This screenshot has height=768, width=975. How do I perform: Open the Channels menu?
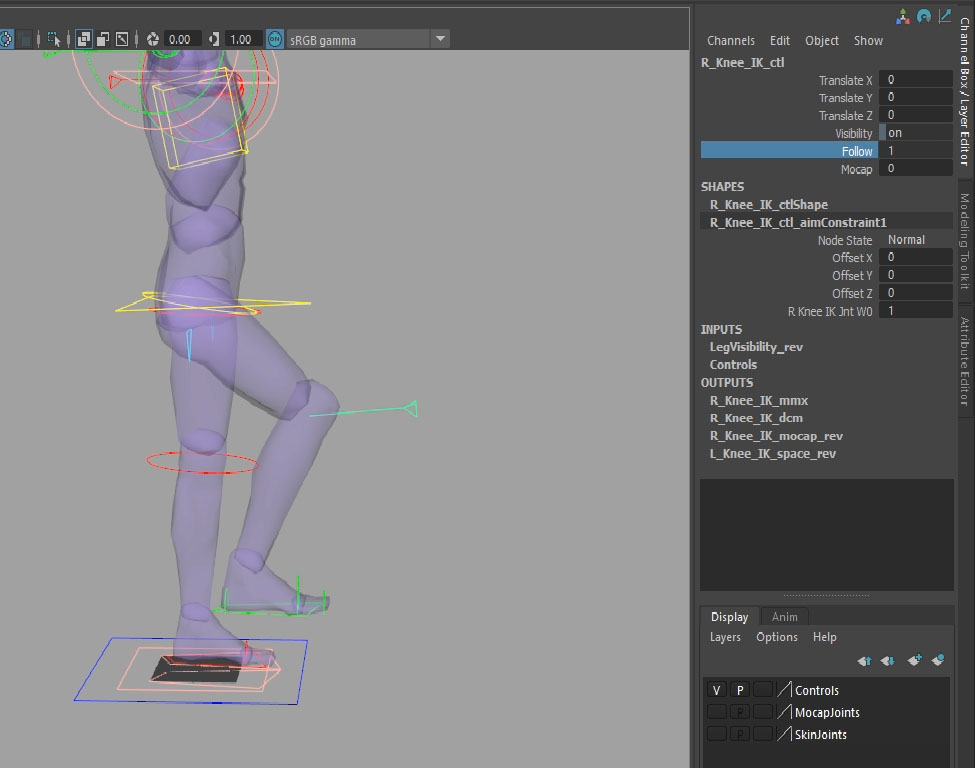[730, 41]
